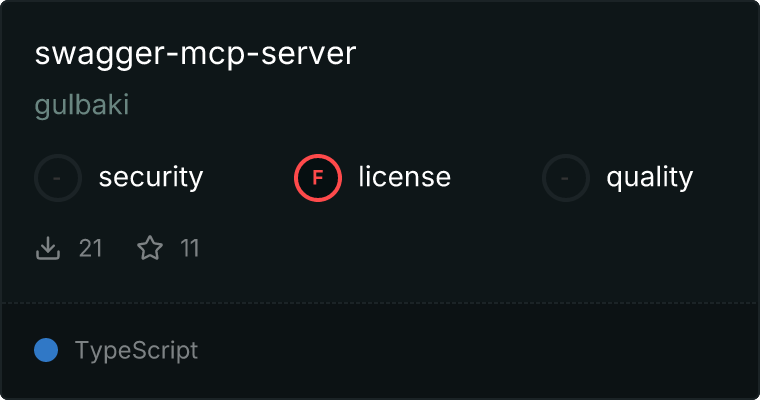The height and width of the screenshot is (400, 760).
Task: Select the license label text
Action: click(405, 177)
